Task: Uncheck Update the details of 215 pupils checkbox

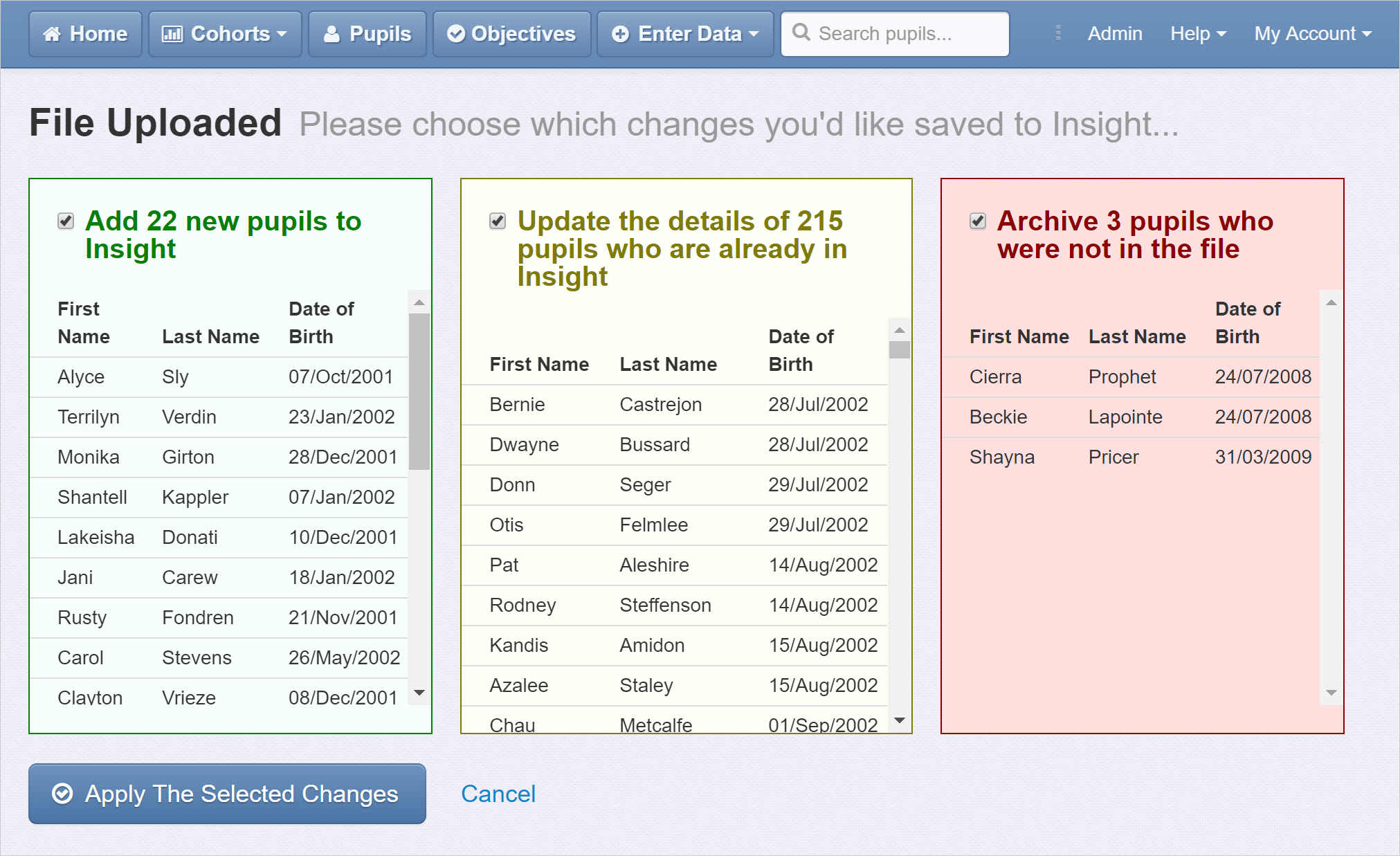Action: tap(498, 221)
